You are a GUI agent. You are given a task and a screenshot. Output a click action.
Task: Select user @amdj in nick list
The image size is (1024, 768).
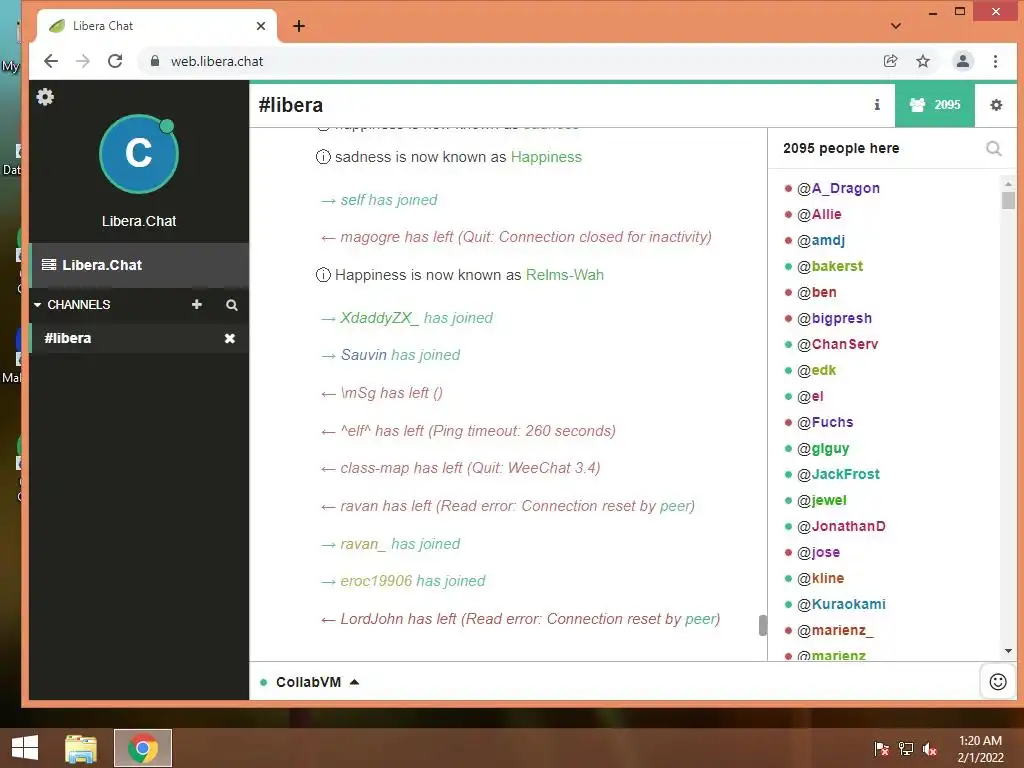click(x=821, y=240)
